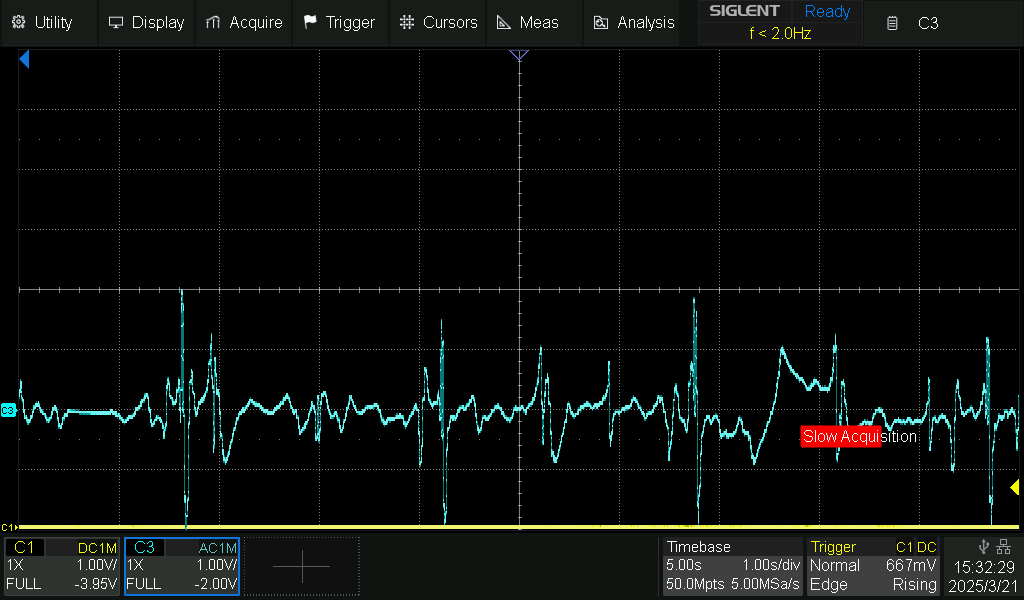This screenshot has height=600, width=1024.
Task: Open the Acquire waveform icon
Action: coord(212,22)
